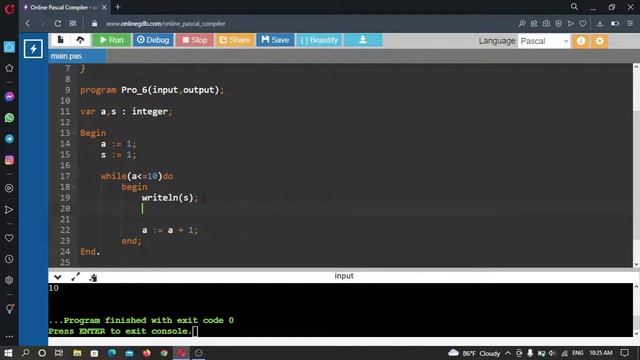
Task: Switch to the Online Pascal Compiler browser tab
Action: pos(63,7)
